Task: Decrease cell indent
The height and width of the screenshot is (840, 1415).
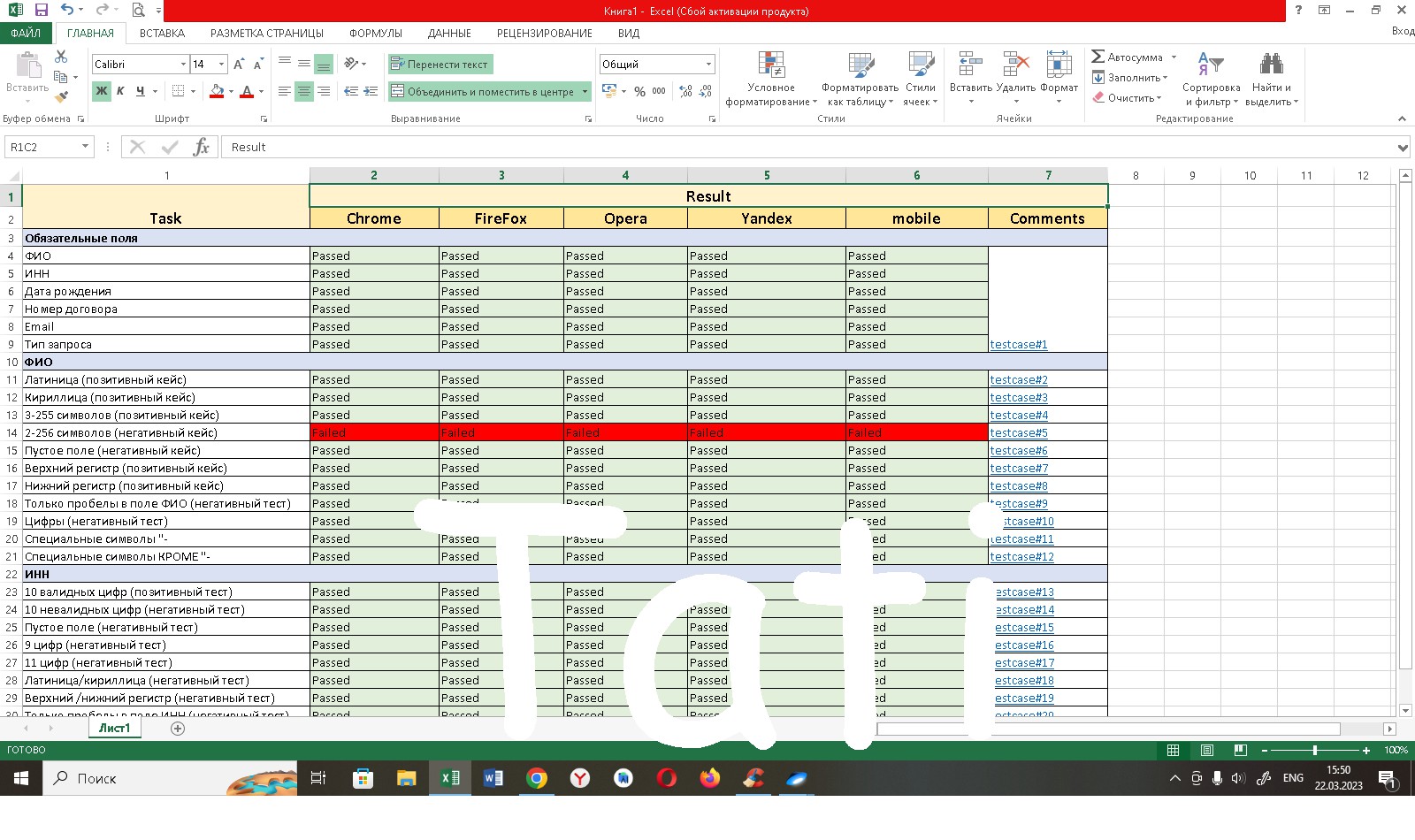Action: (x=351, y=91)
